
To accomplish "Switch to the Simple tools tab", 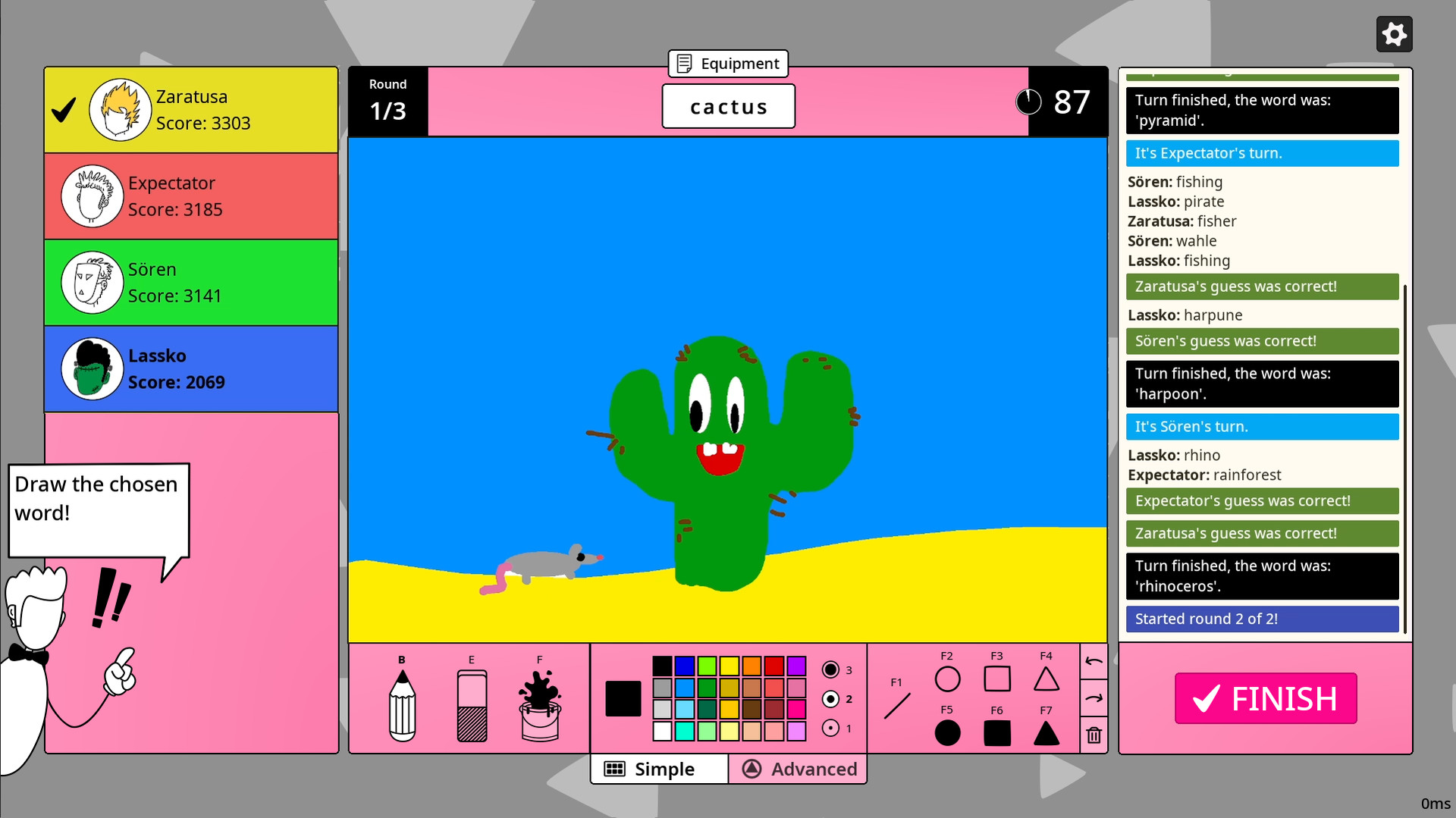I will (x=658, y=769).
